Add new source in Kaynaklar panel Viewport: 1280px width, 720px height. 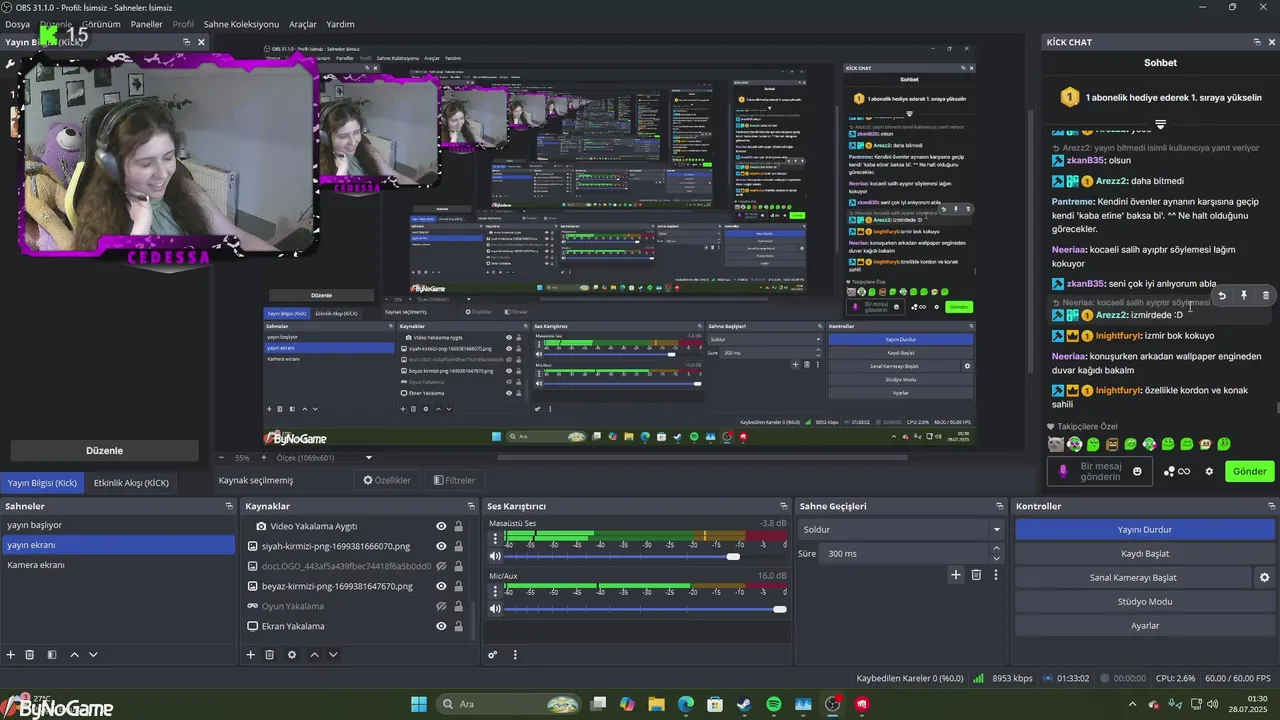251,655
